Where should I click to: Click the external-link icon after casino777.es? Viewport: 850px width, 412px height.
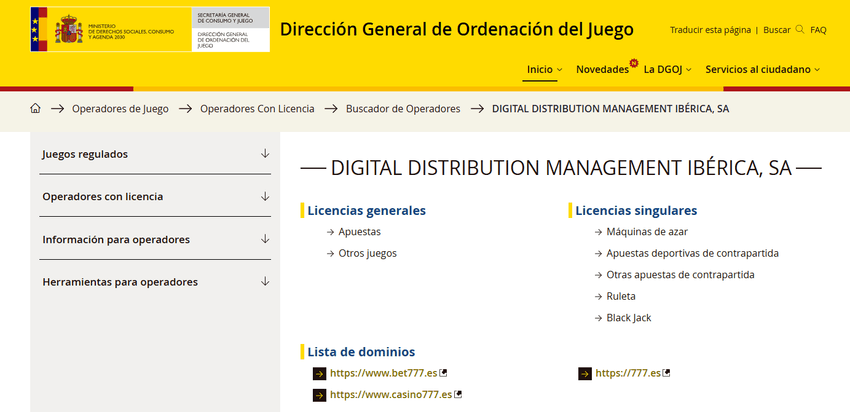458,394
